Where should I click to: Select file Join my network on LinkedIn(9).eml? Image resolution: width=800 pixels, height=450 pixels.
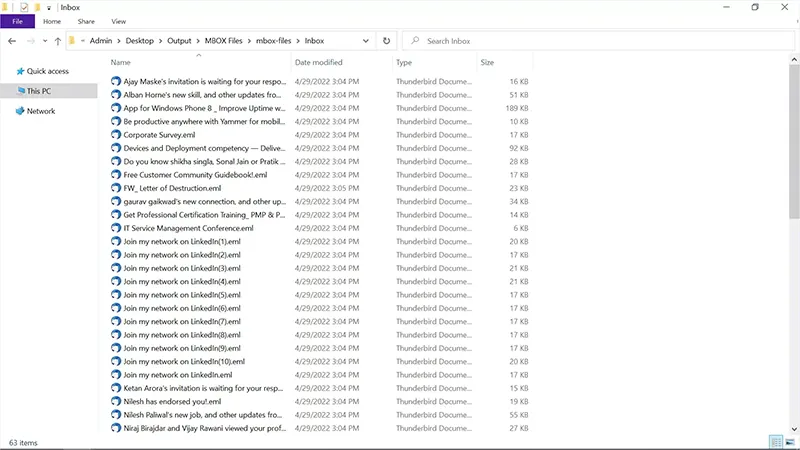click(x=182, y=348)
